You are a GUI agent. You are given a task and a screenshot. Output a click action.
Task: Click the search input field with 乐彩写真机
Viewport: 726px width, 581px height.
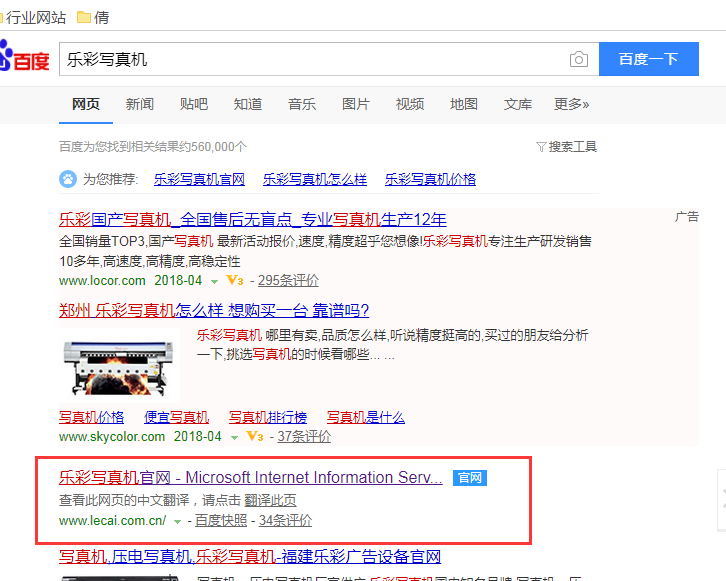coord(310,60)
